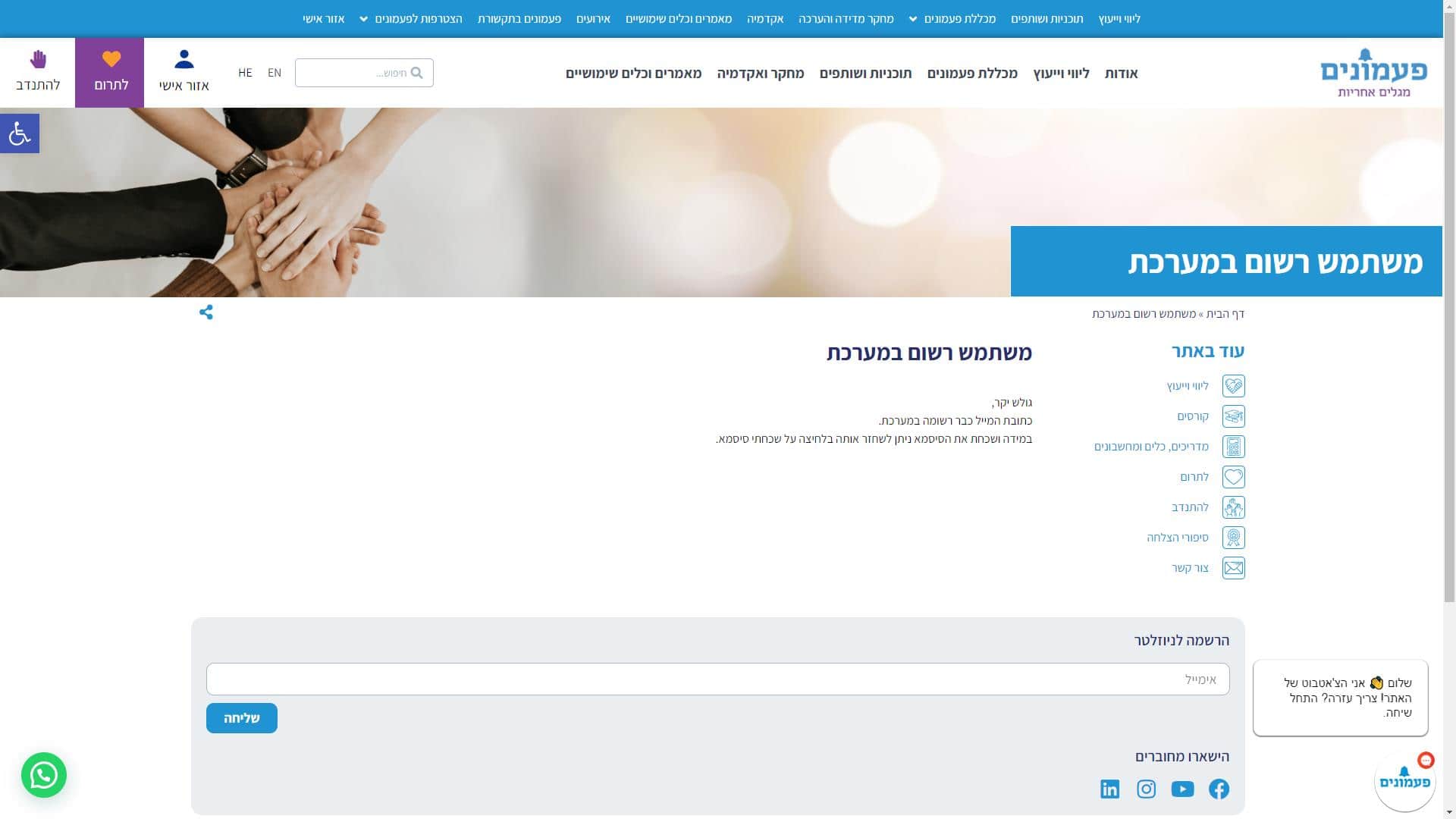Open the YouTube channel icon
The image size is (1456, 819).
(x=1182, y=789)
